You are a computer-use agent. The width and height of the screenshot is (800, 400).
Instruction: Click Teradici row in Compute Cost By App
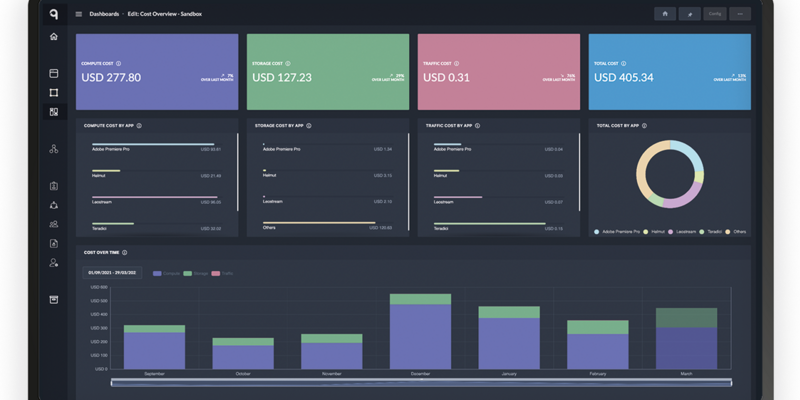coord(156,226)
